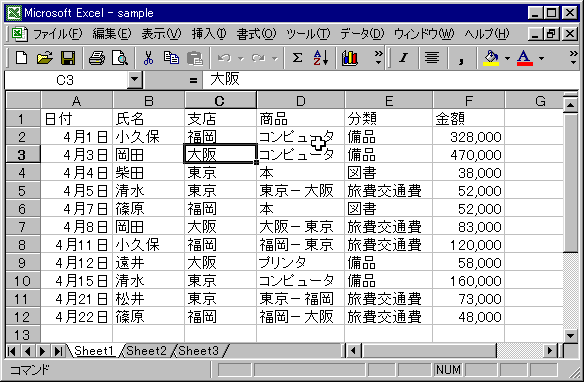Select row 5 header
The width and height of the screenshot is (584, 382).
point(22,191)
